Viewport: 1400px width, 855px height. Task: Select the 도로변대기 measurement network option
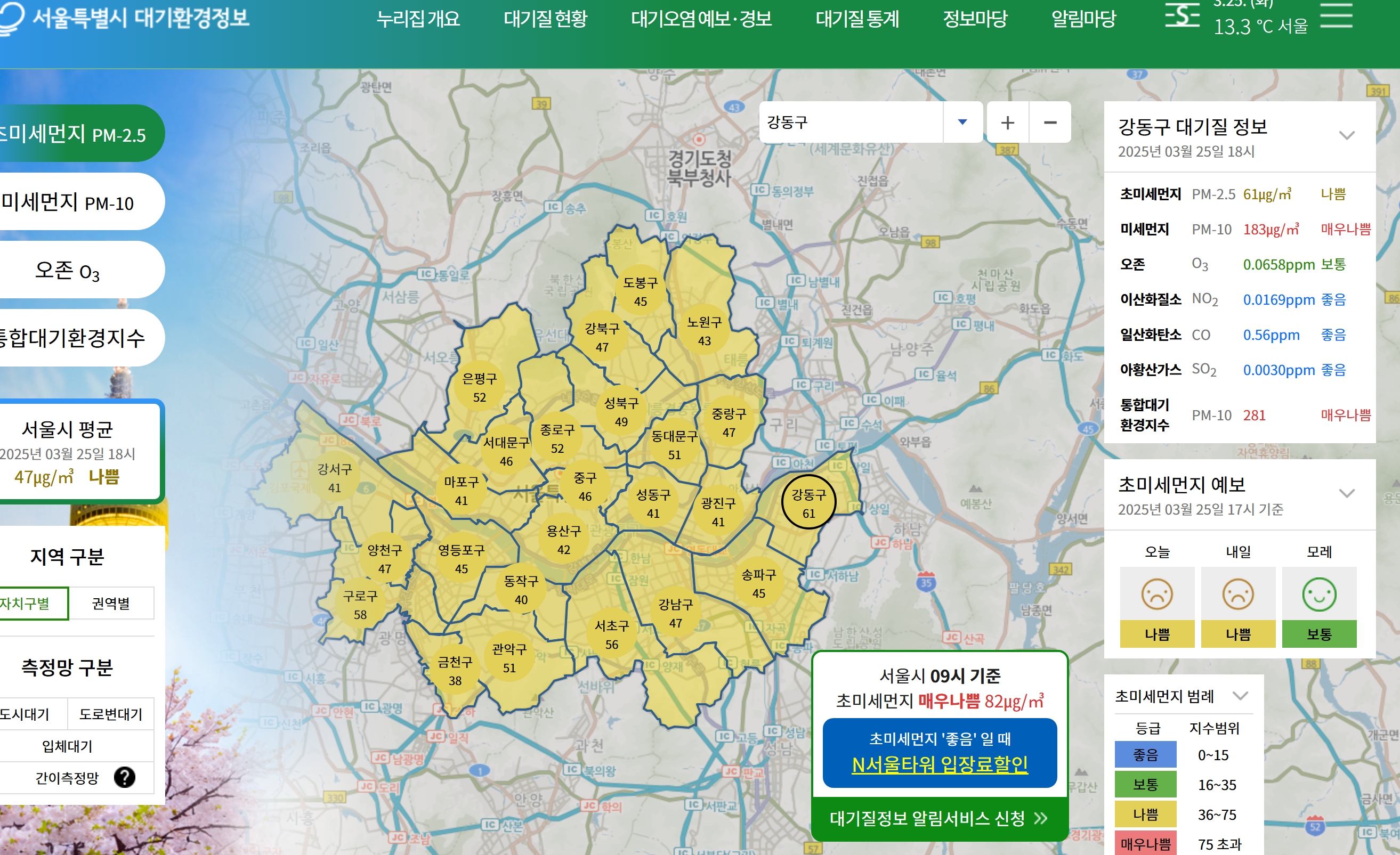tap(111, 714)
